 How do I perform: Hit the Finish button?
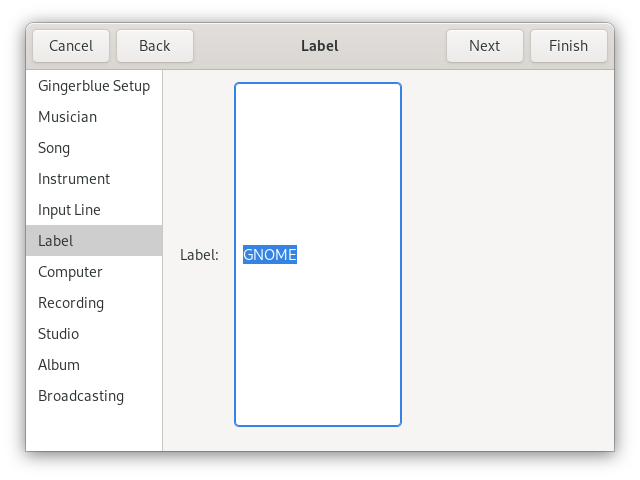point(568,46)
